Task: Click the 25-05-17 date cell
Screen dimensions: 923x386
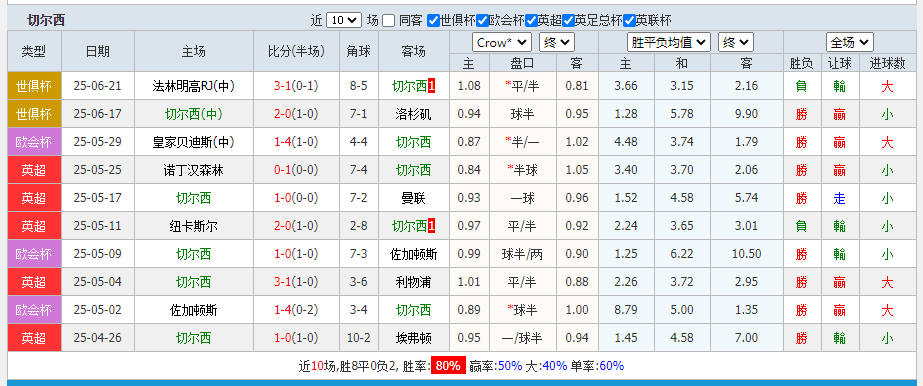Action: tap(98, 198)
